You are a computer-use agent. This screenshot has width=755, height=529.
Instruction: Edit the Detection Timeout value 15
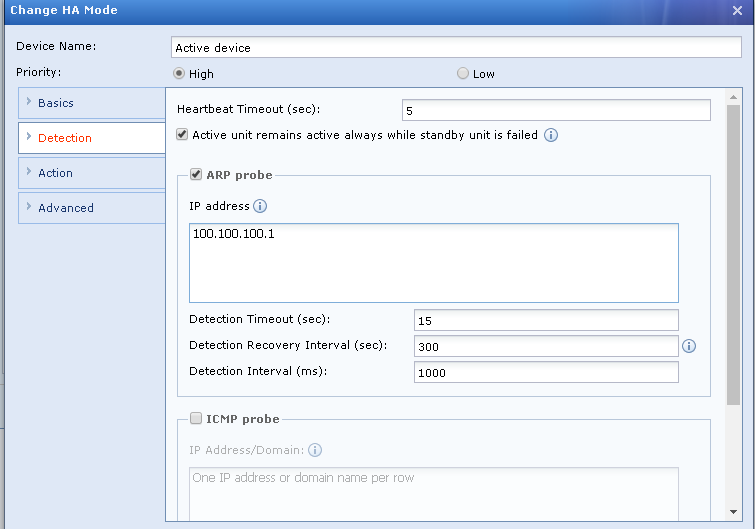click(546, 320)
